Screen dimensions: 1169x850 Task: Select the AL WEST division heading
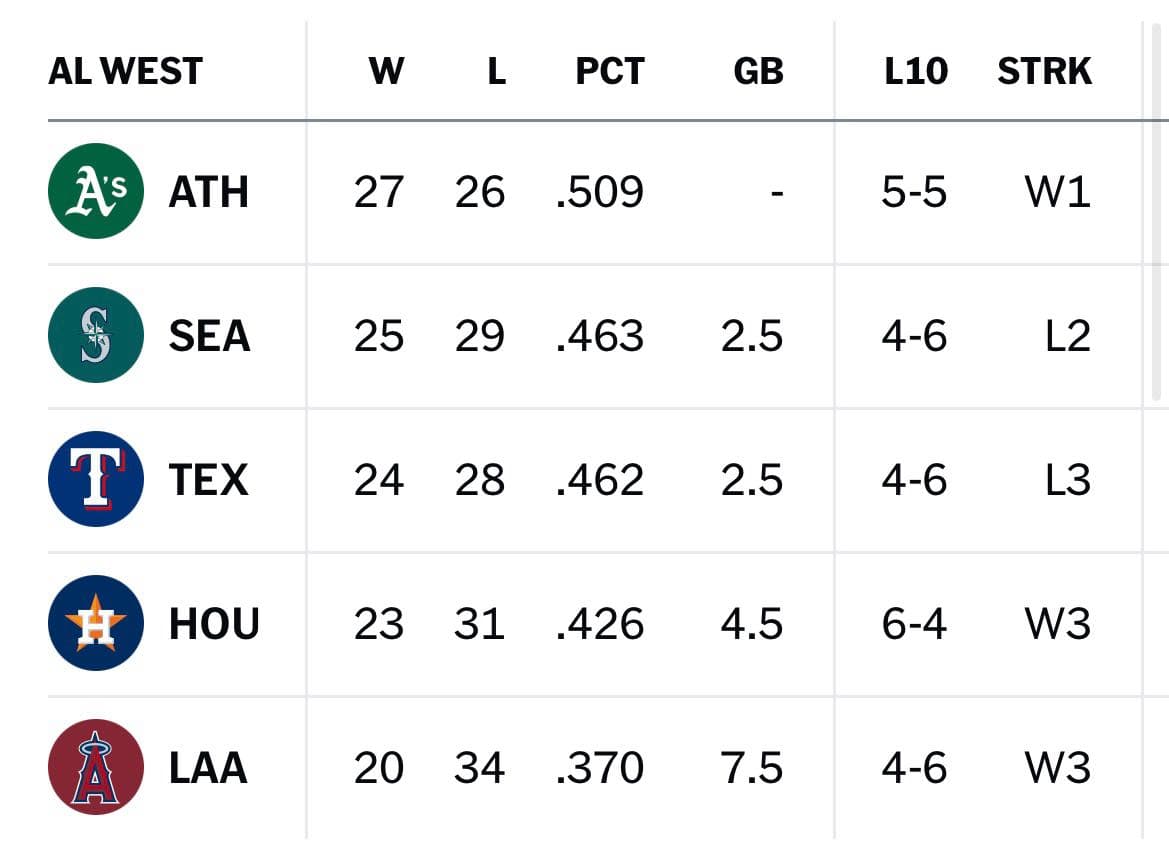point(125,72)
